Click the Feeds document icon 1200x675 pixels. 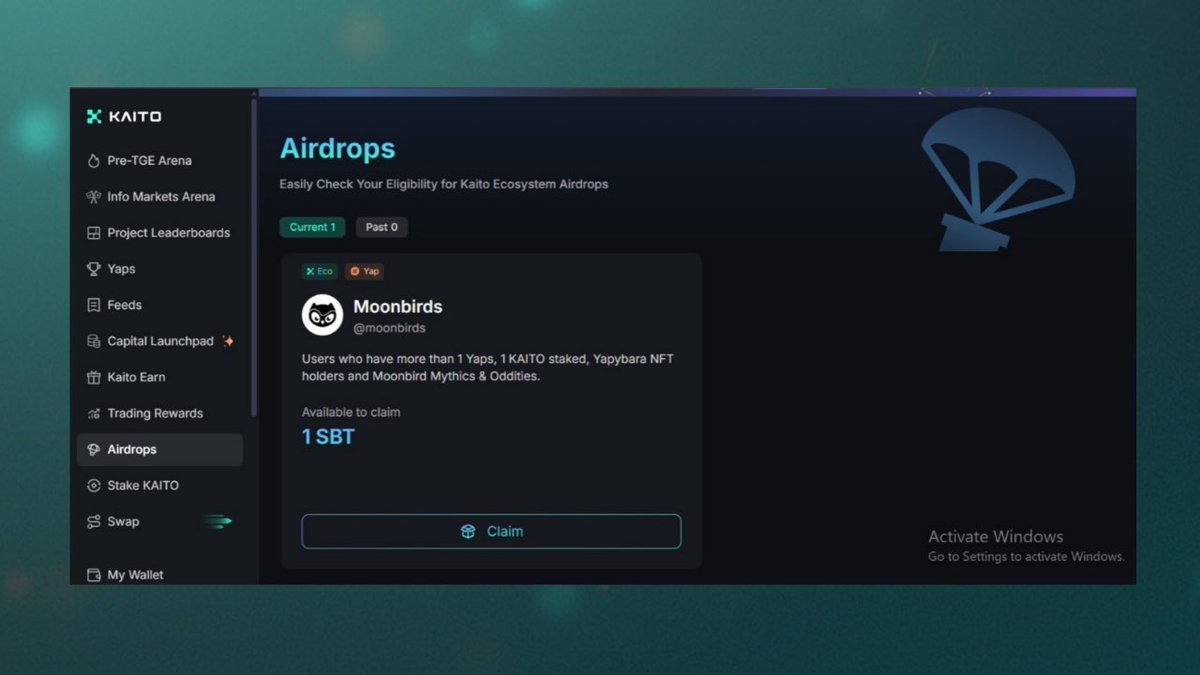point(94,305)
